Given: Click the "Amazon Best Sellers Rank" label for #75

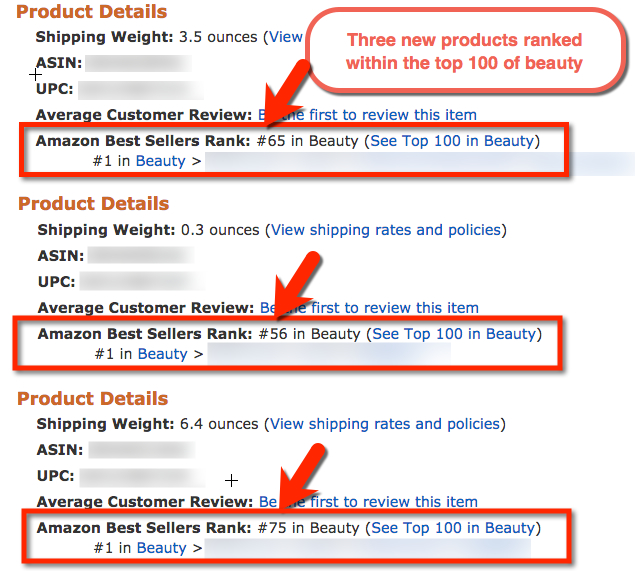Looking at the screenshot, I should 143,528.
